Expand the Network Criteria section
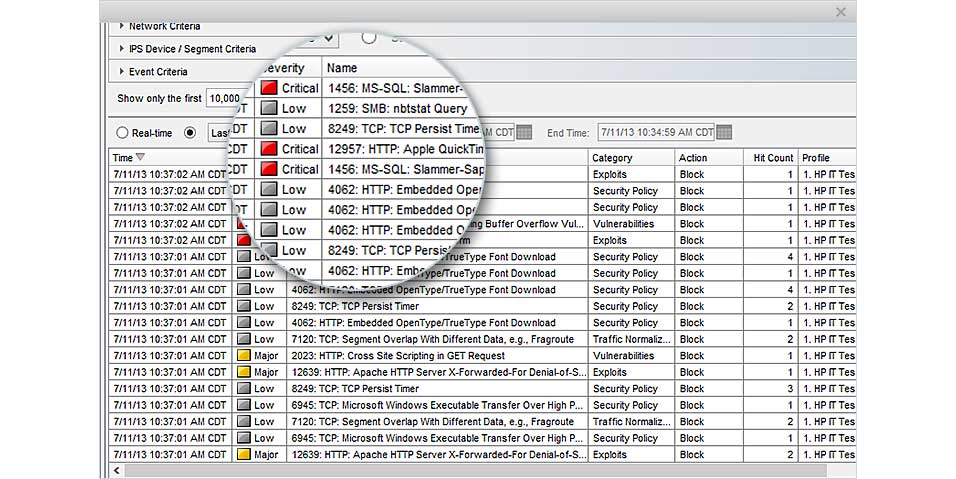Viewport: 956px width, 479px height. [x=122, y=26]
